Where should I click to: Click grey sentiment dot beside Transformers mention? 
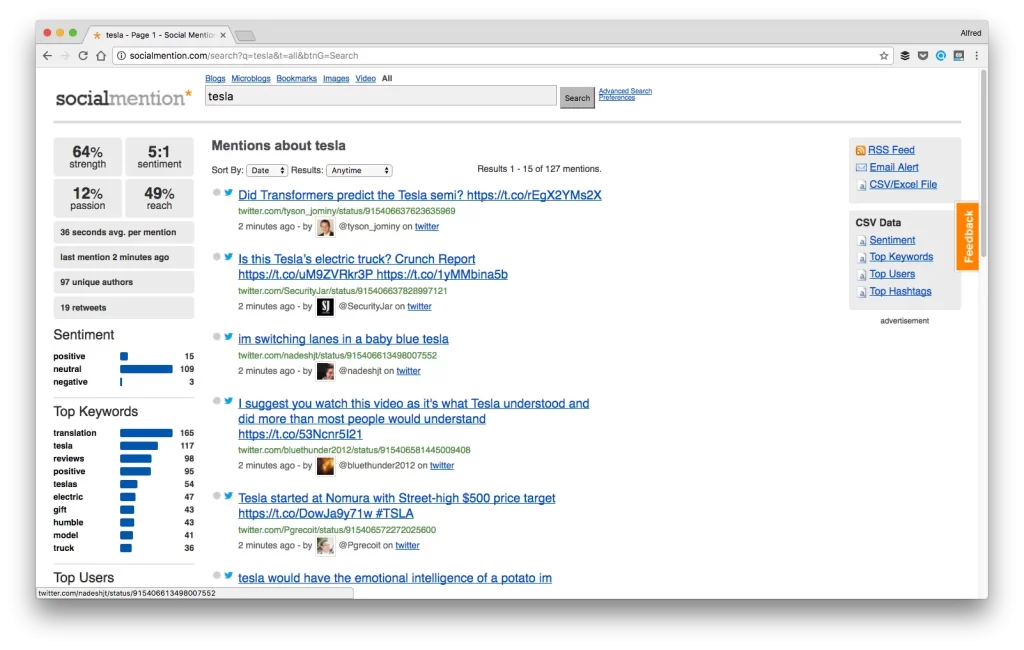point(216,192)
